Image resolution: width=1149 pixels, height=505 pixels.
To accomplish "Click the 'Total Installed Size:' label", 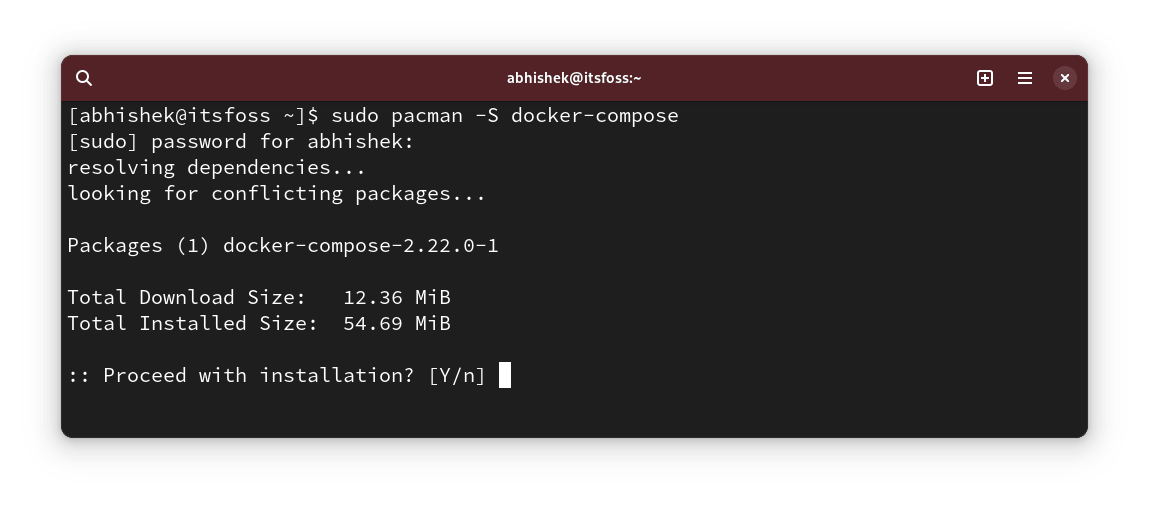I will (192, 323).
